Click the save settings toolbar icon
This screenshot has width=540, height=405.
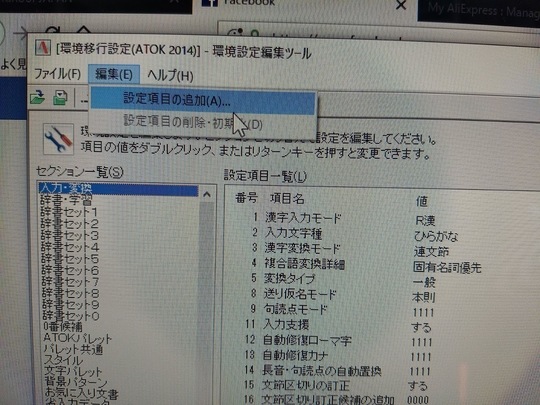60,98
